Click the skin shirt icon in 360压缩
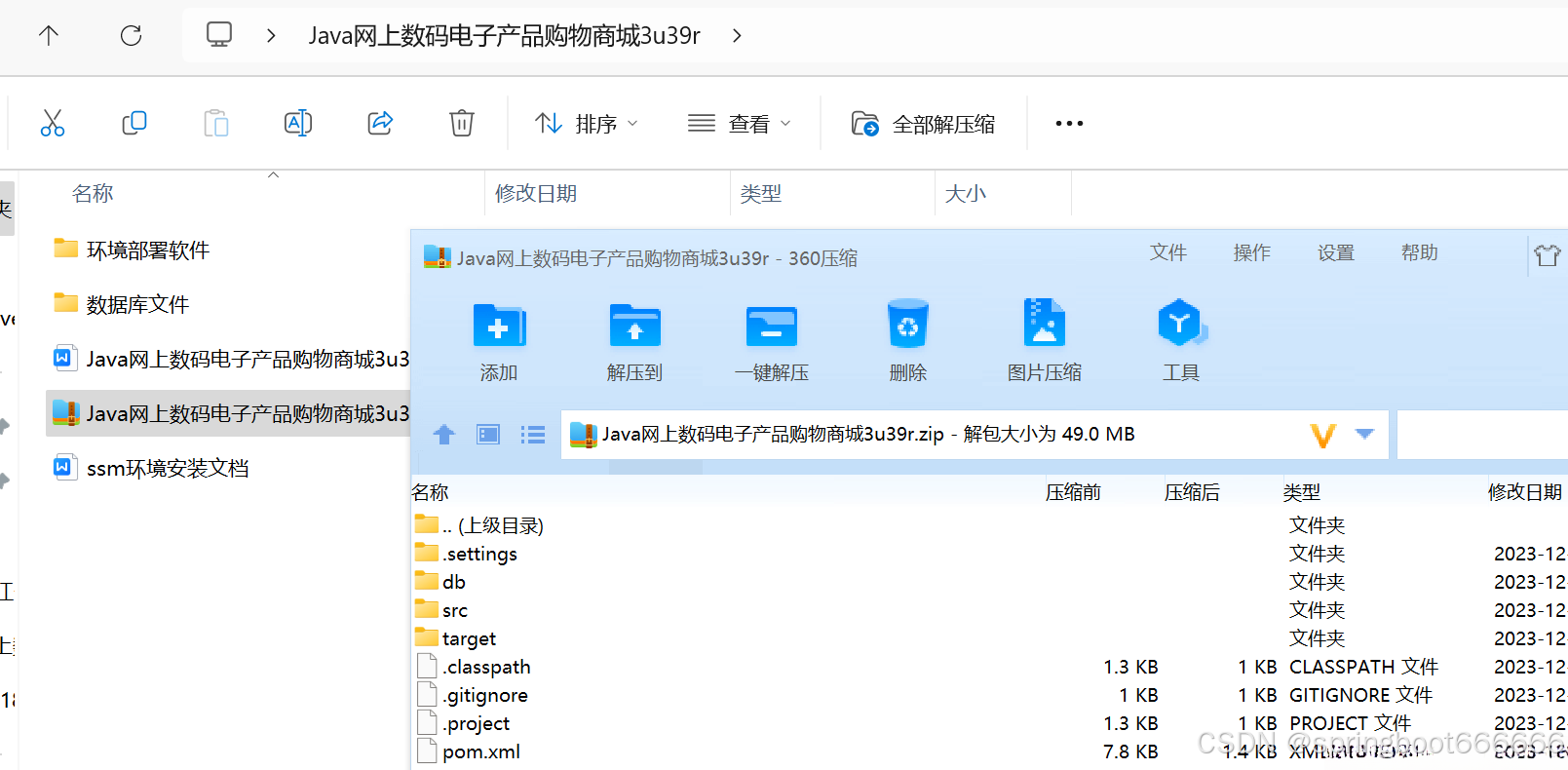This screenshot has height=770, width=1568. tap(1548, 255)
